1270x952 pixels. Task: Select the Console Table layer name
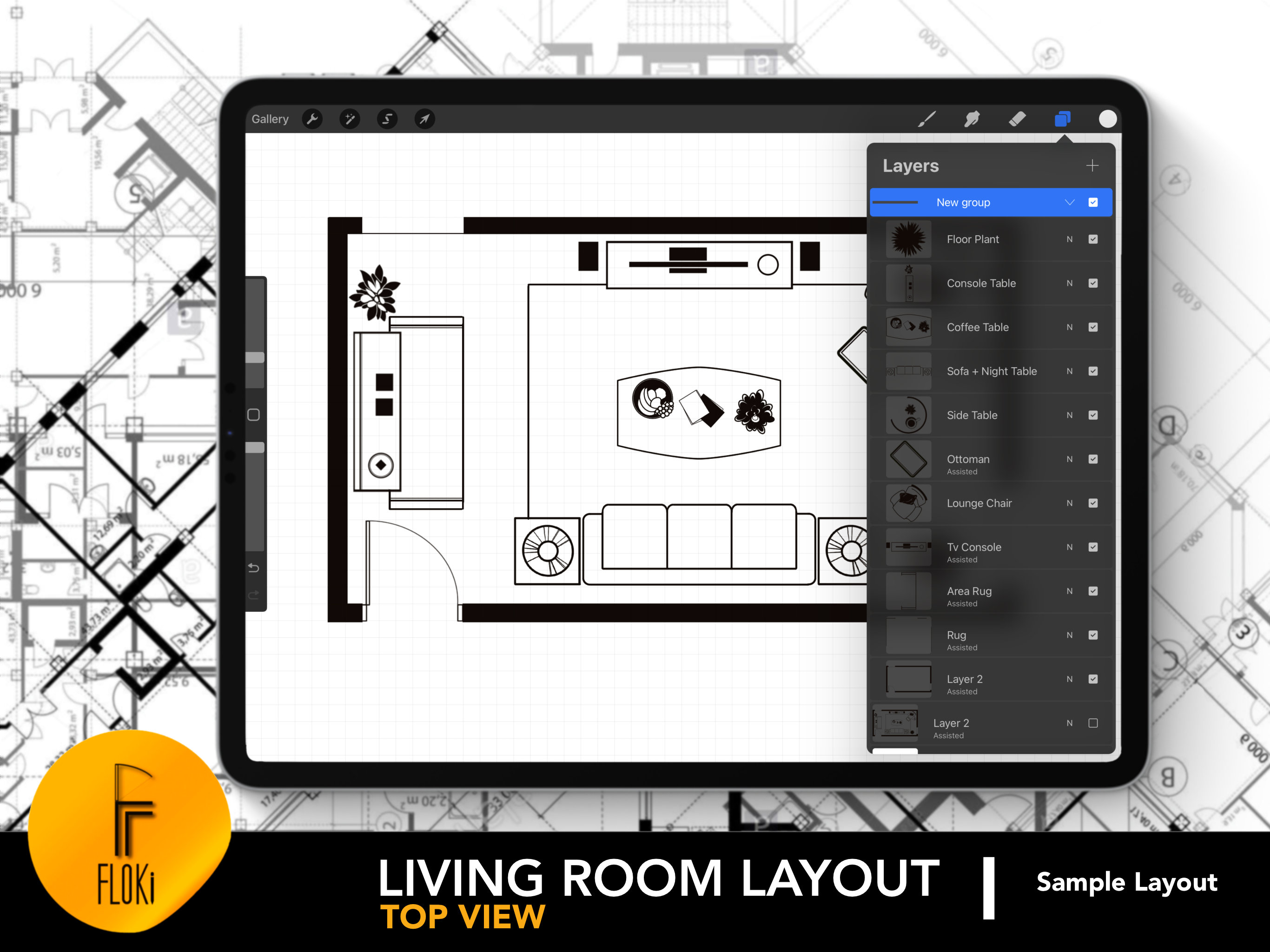[981, 283]
